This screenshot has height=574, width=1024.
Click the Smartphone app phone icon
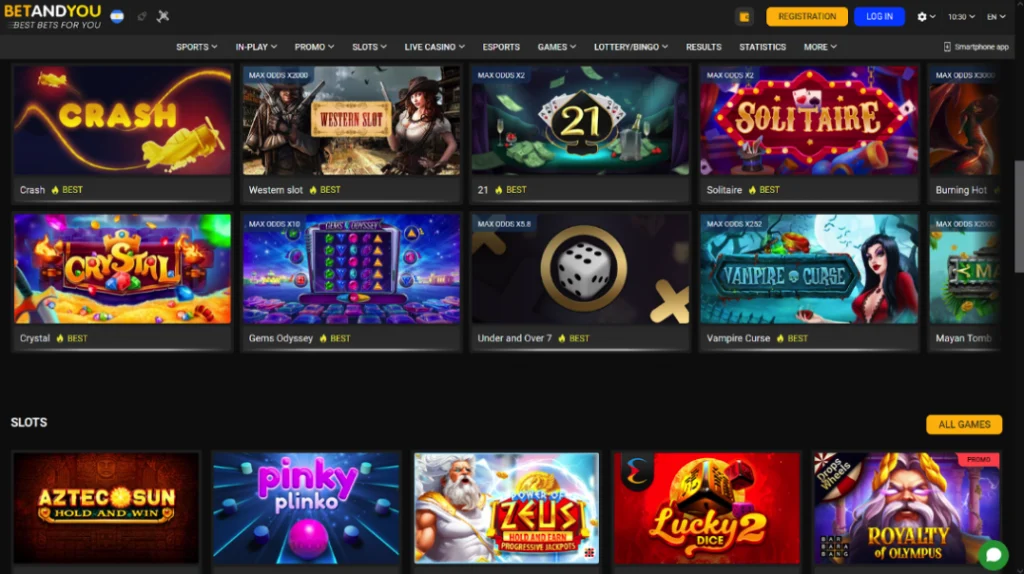(x=947, y=47)
